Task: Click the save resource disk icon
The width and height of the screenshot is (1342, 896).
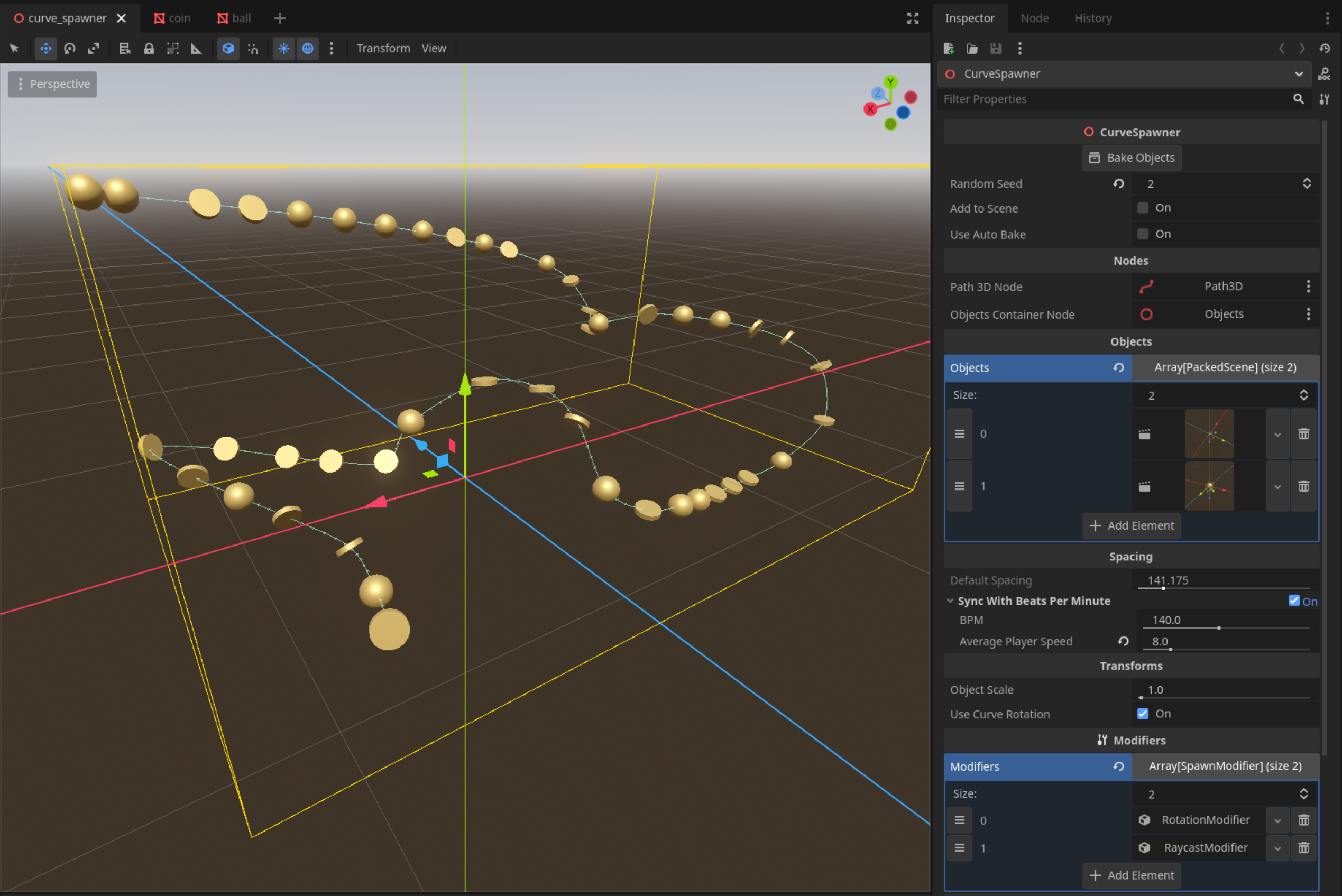Action: 996,49
